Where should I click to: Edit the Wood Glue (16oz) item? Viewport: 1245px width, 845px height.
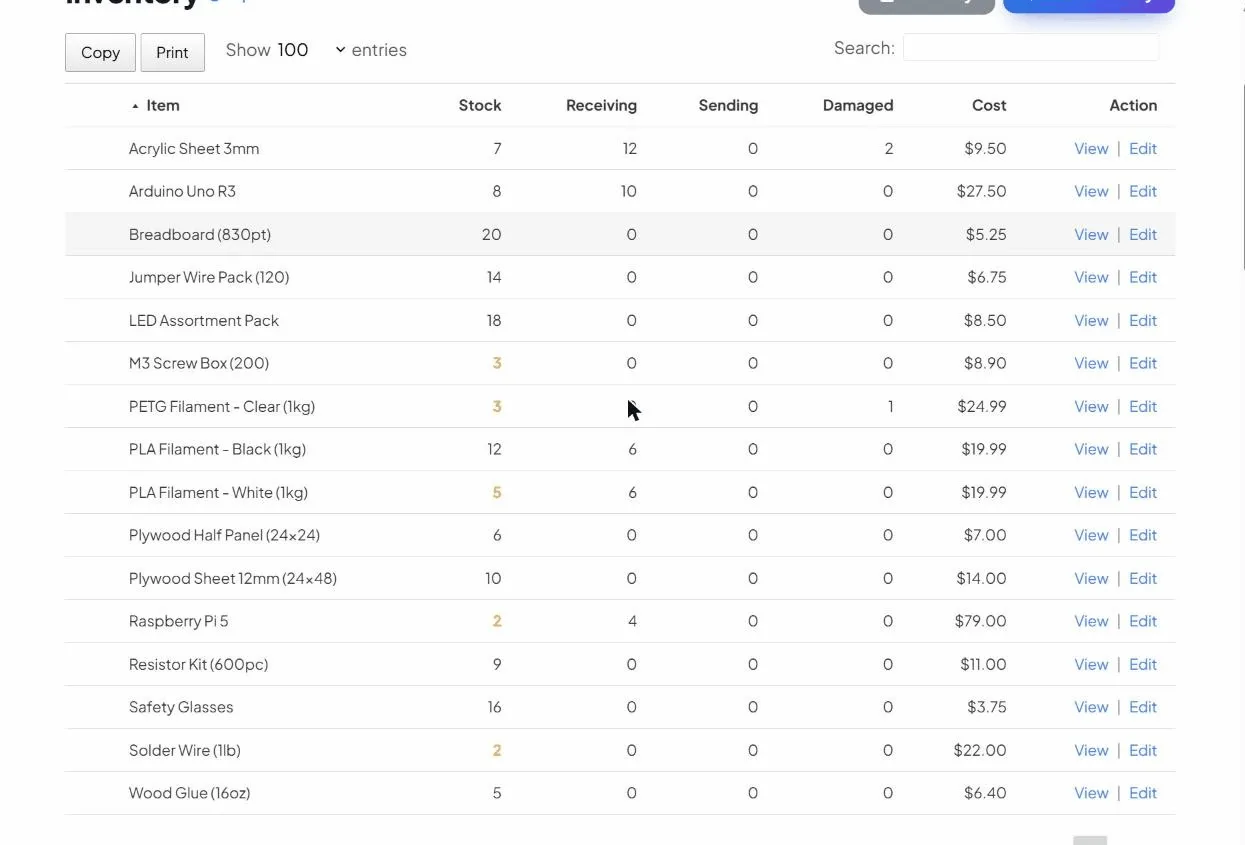1143,793
